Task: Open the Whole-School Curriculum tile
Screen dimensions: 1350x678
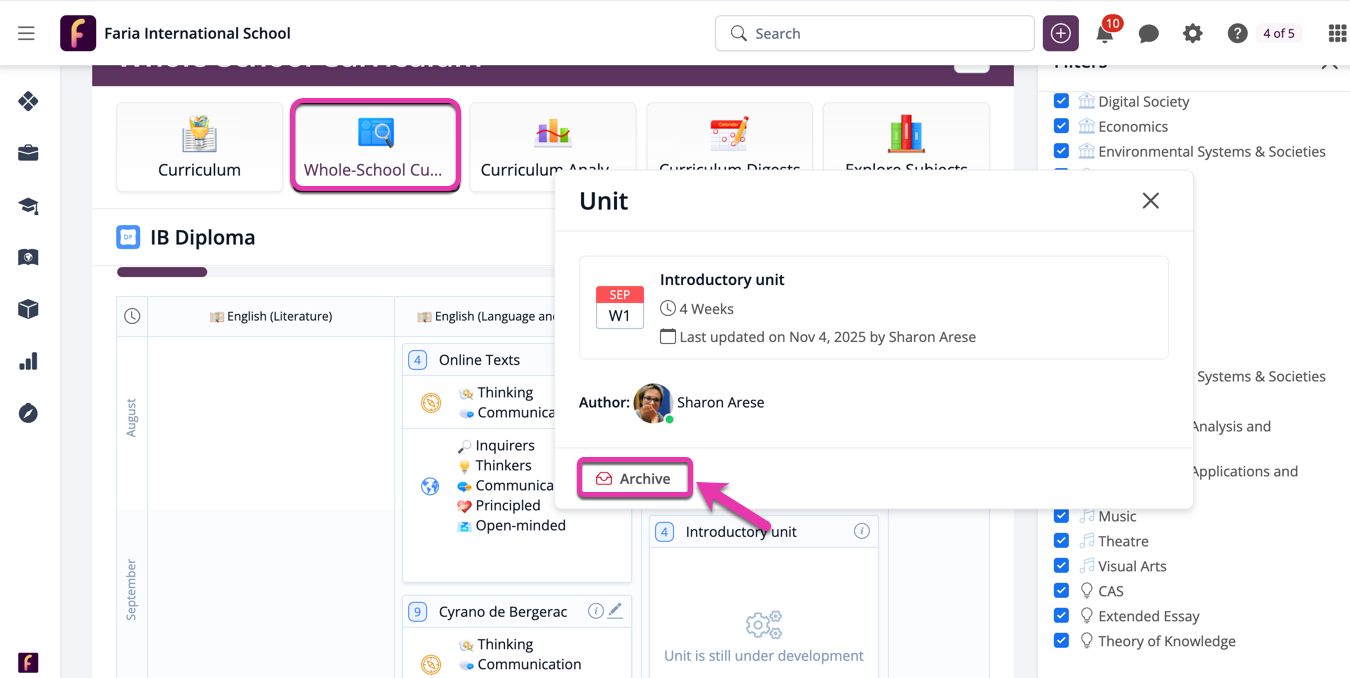Action: 375,146
